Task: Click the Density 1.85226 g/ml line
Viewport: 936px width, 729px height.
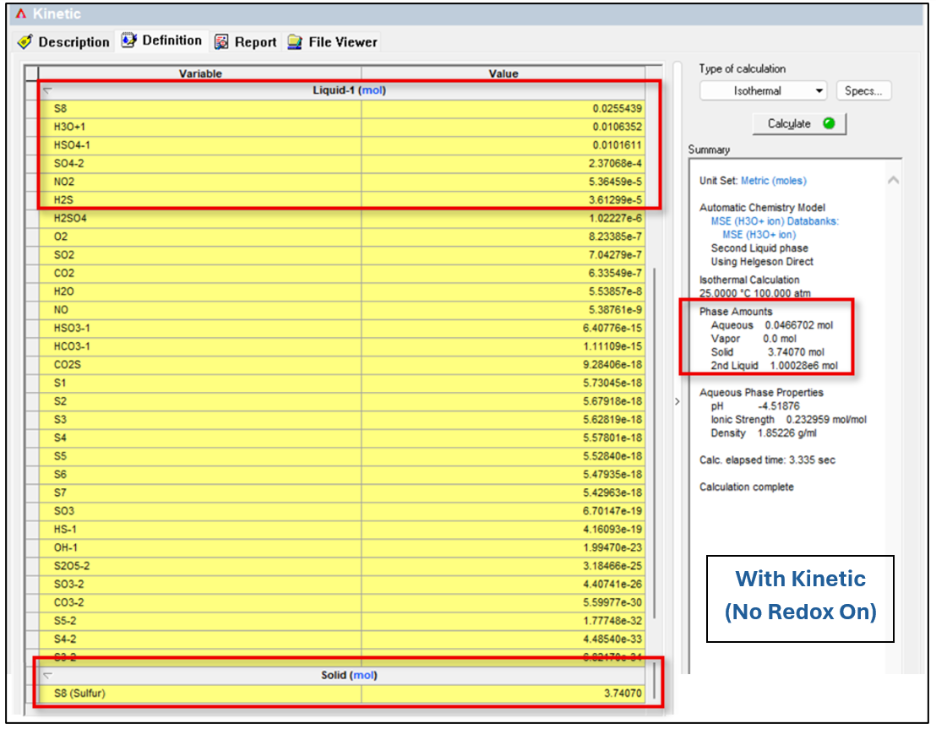Action: [x=763, y=433]
